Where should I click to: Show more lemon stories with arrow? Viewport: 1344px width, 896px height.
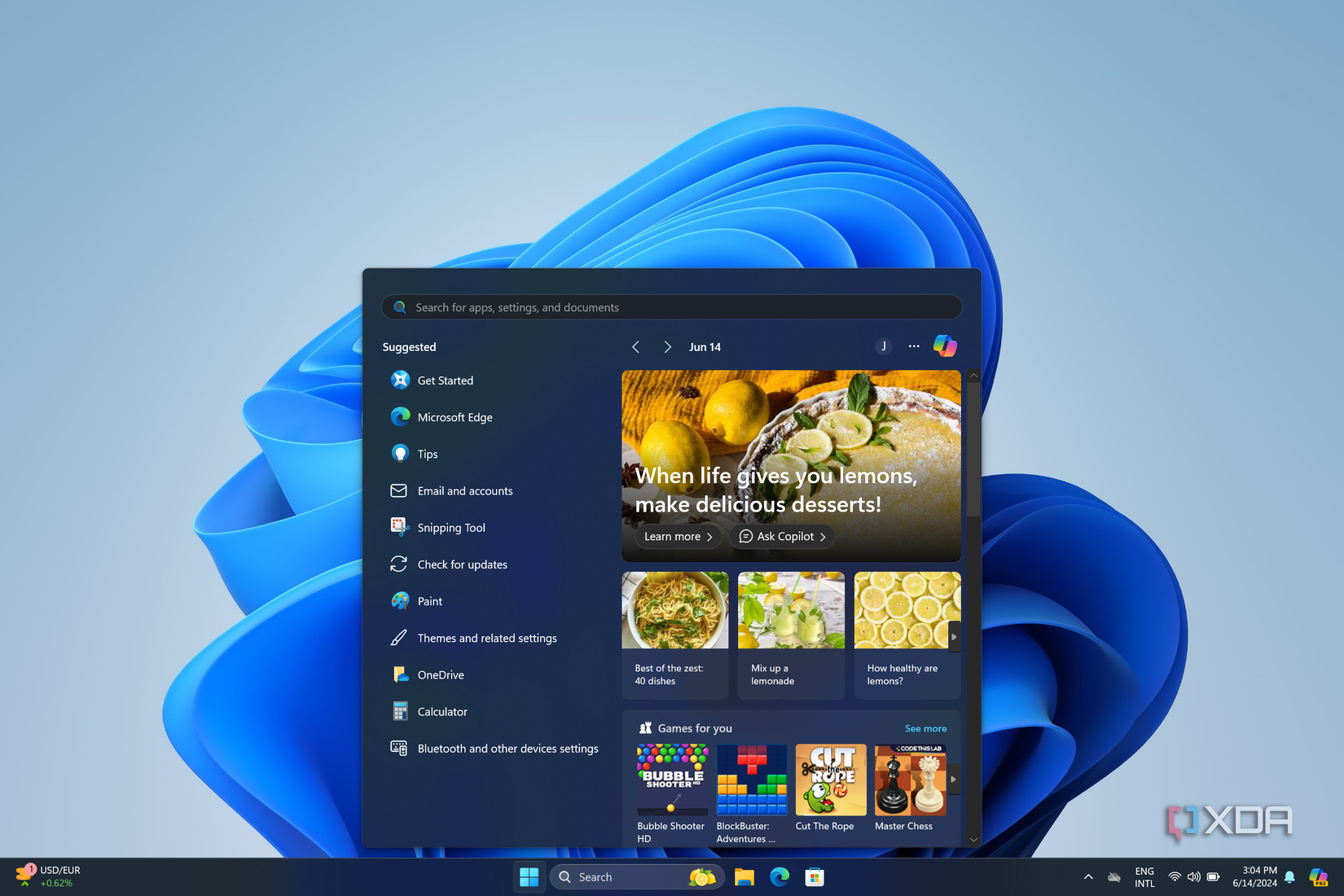tap(954, 637)
